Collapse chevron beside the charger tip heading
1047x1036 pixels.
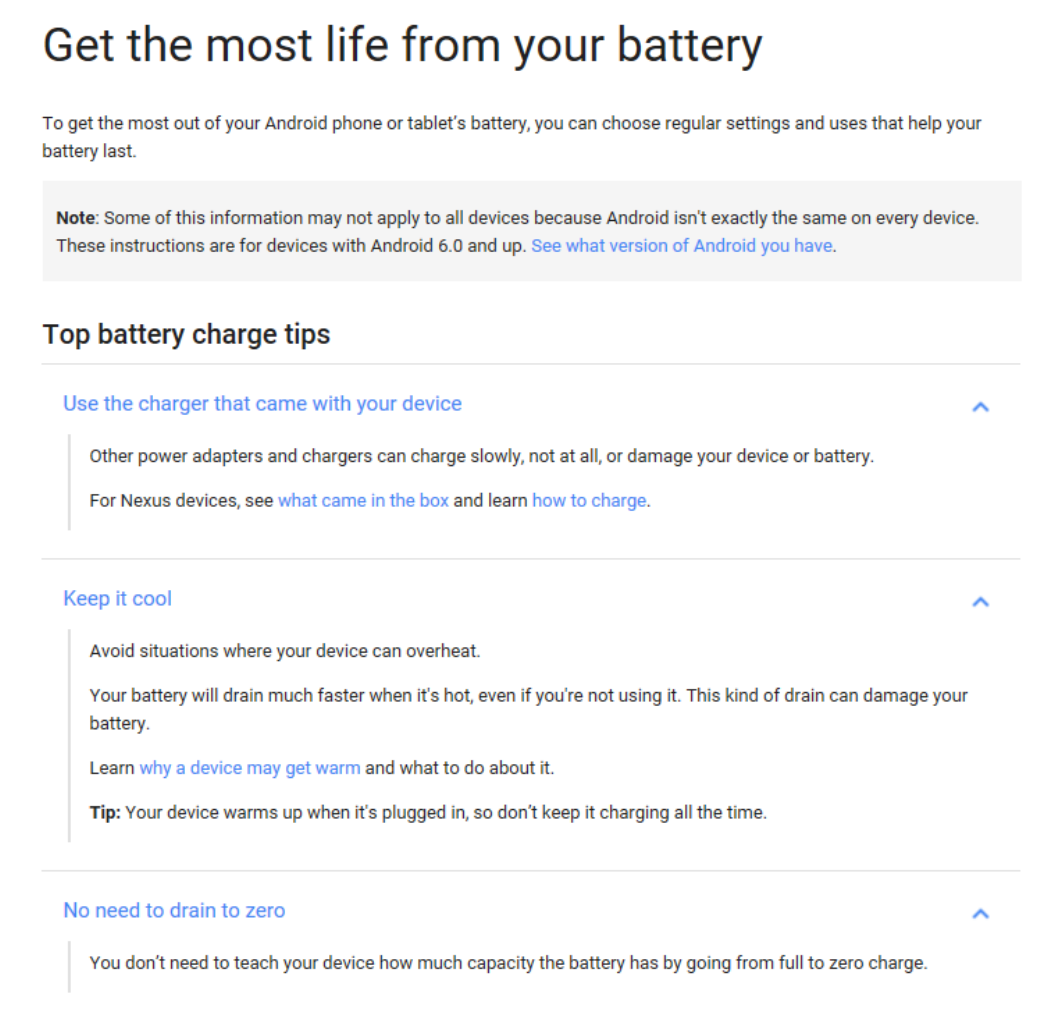(980, 407)
